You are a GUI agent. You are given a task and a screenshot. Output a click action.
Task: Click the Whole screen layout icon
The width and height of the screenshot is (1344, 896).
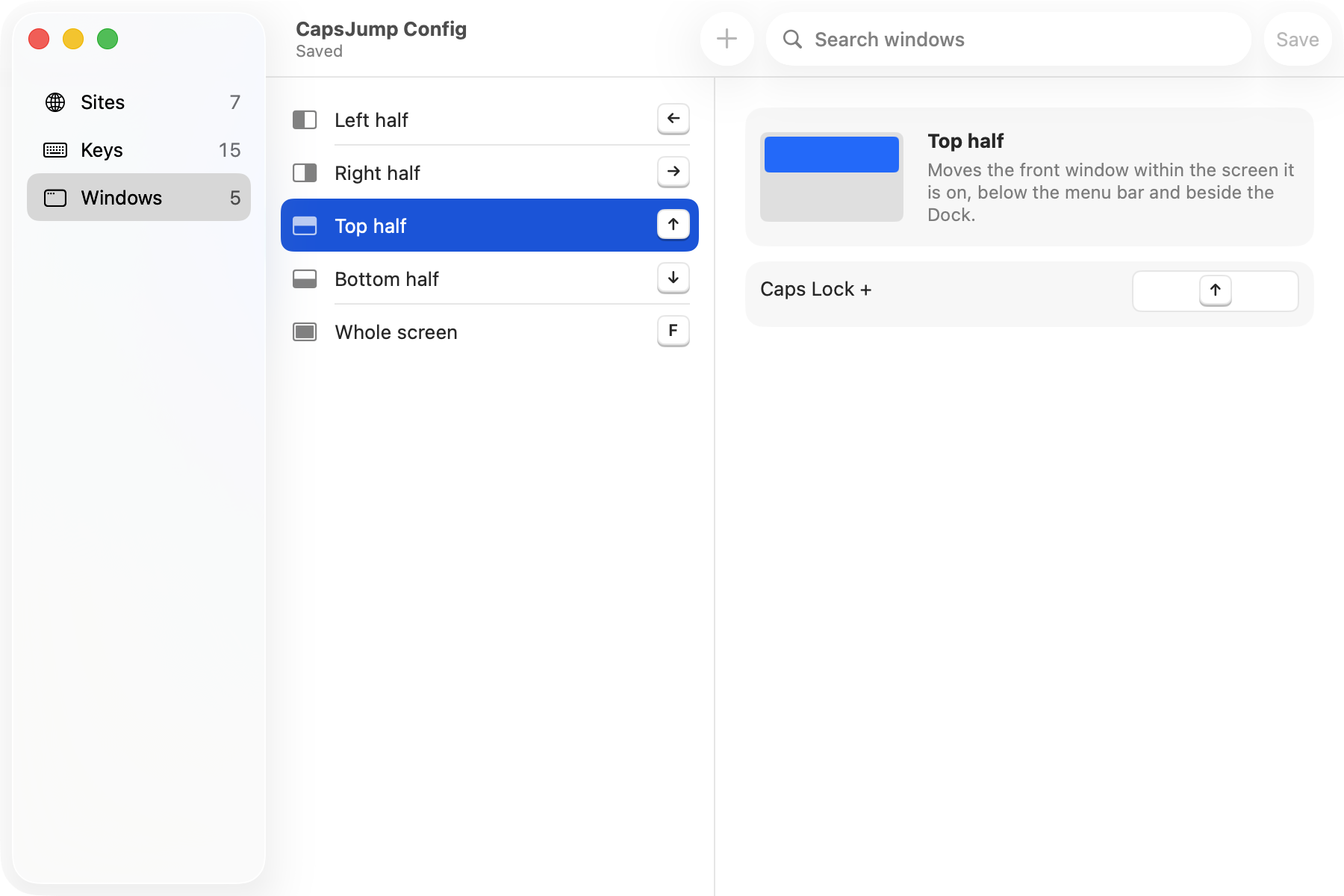click(305, 332)
